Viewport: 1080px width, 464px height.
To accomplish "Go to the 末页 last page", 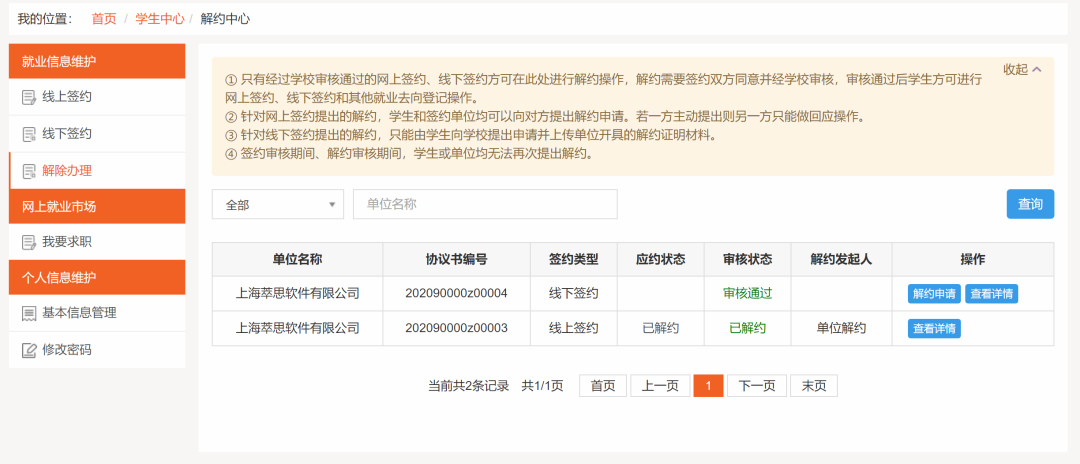I will pyautogui.click(x=813, y=386).
